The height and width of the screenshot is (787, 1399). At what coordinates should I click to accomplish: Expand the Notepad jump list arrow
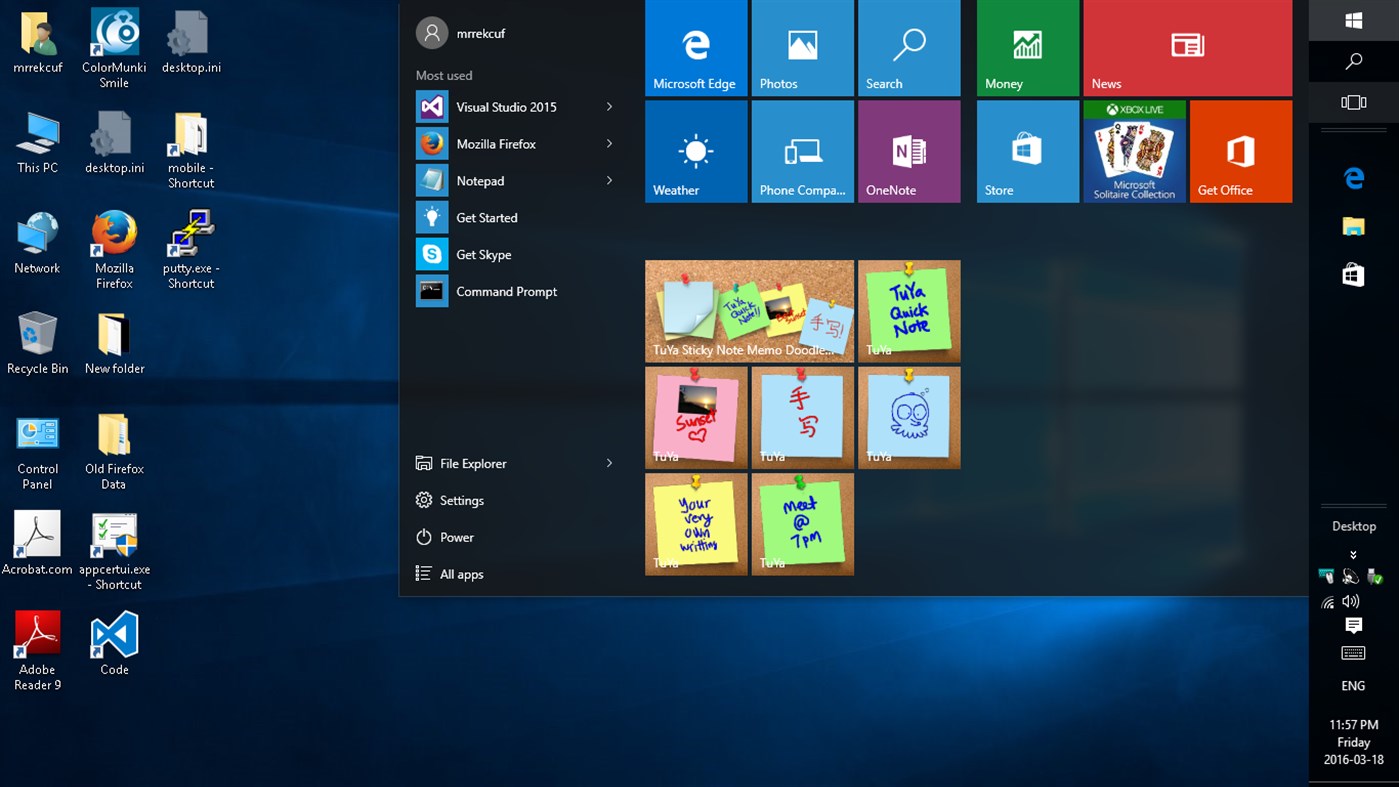[609, 181]
